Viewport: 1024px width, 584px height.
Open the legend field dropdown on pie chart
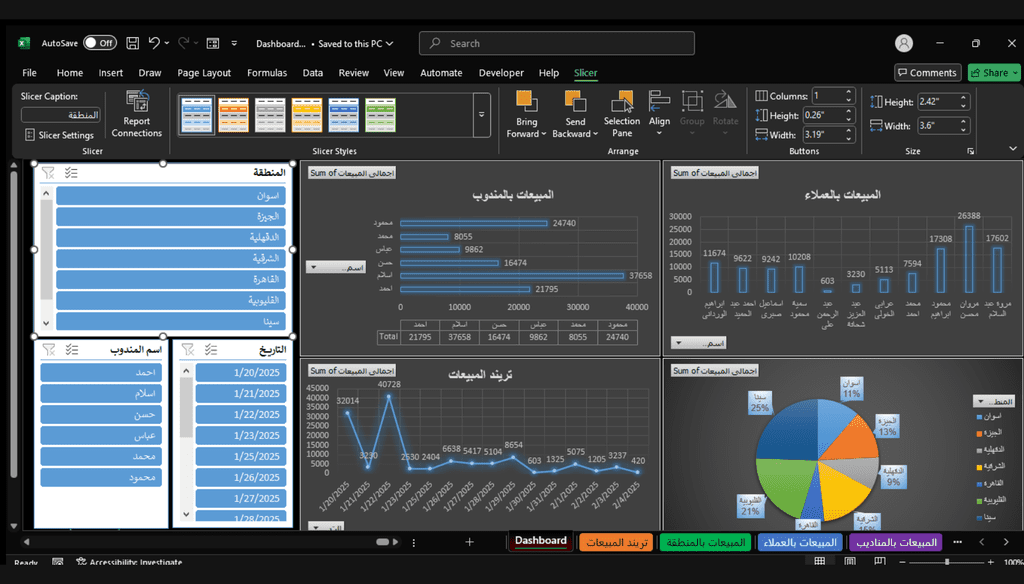(993, 401)
